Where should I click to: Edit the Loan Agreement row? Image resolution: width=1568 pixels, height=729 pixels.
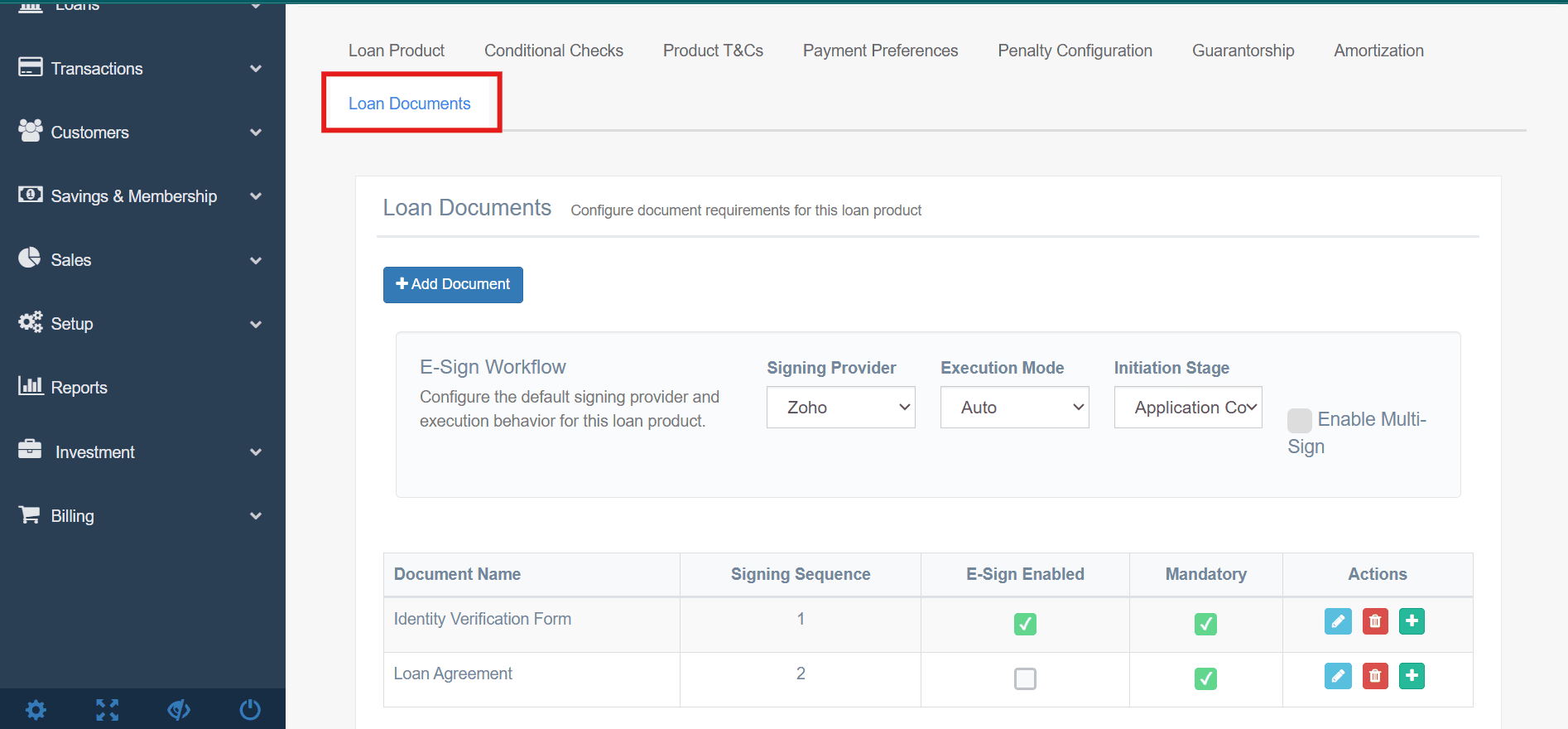tap(1338, 676)
